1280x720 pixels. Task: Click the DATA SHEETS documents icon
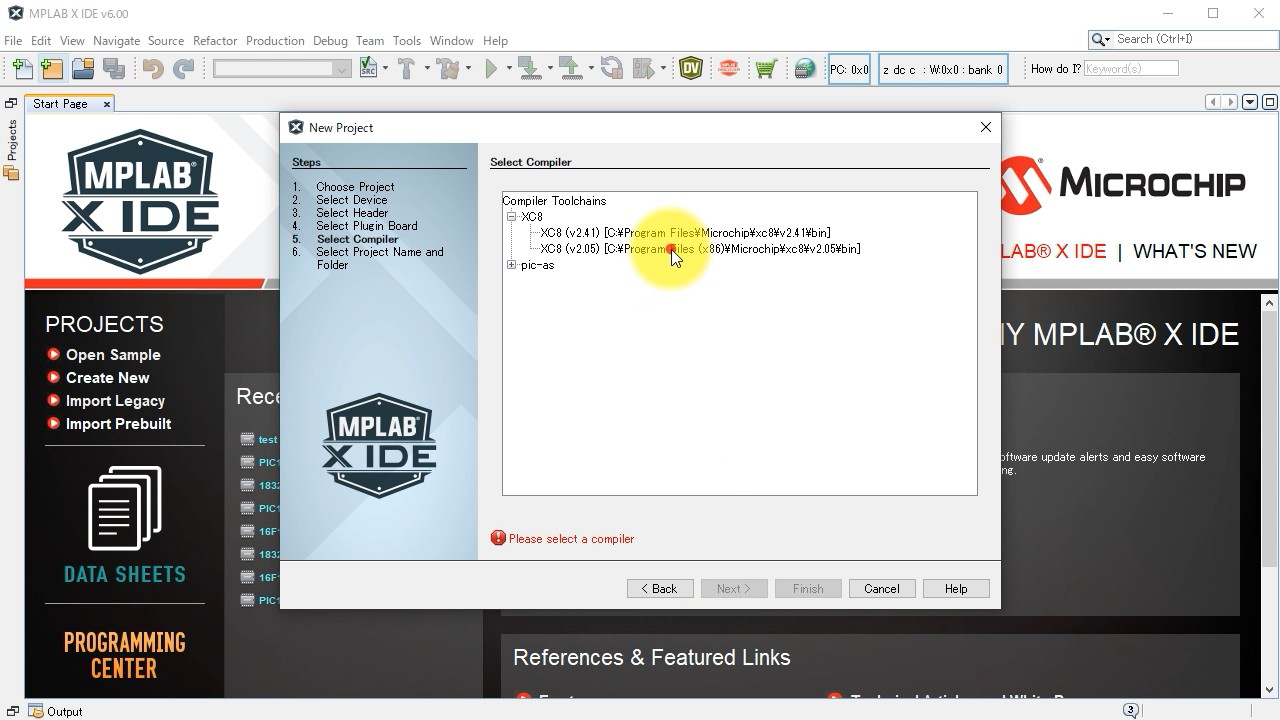coord(124,508)
